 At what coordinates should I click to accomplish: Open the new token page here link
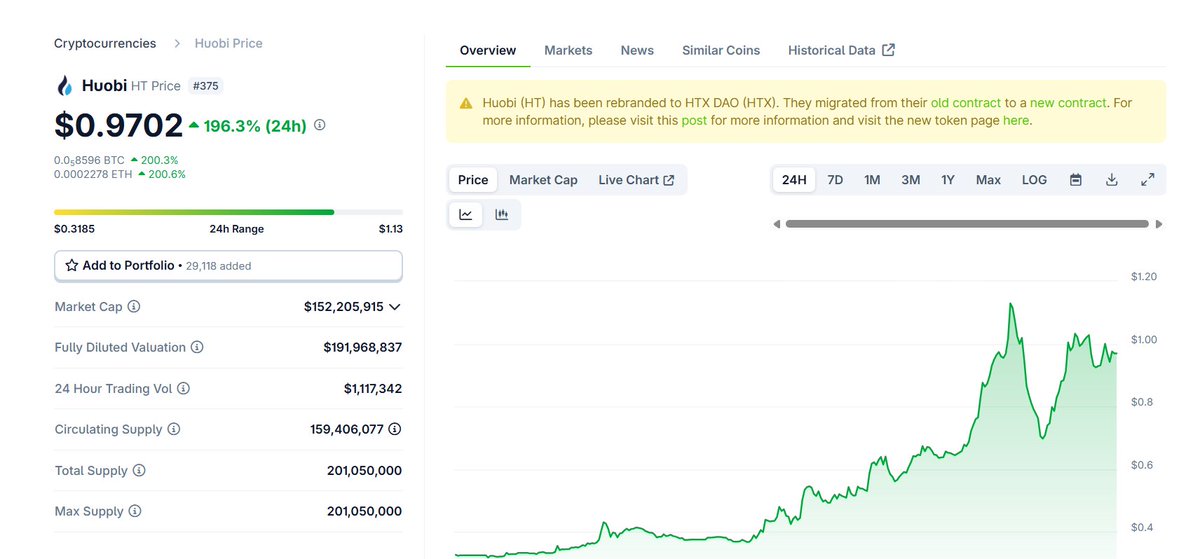pyautogui.click(x=1015, y=120)
